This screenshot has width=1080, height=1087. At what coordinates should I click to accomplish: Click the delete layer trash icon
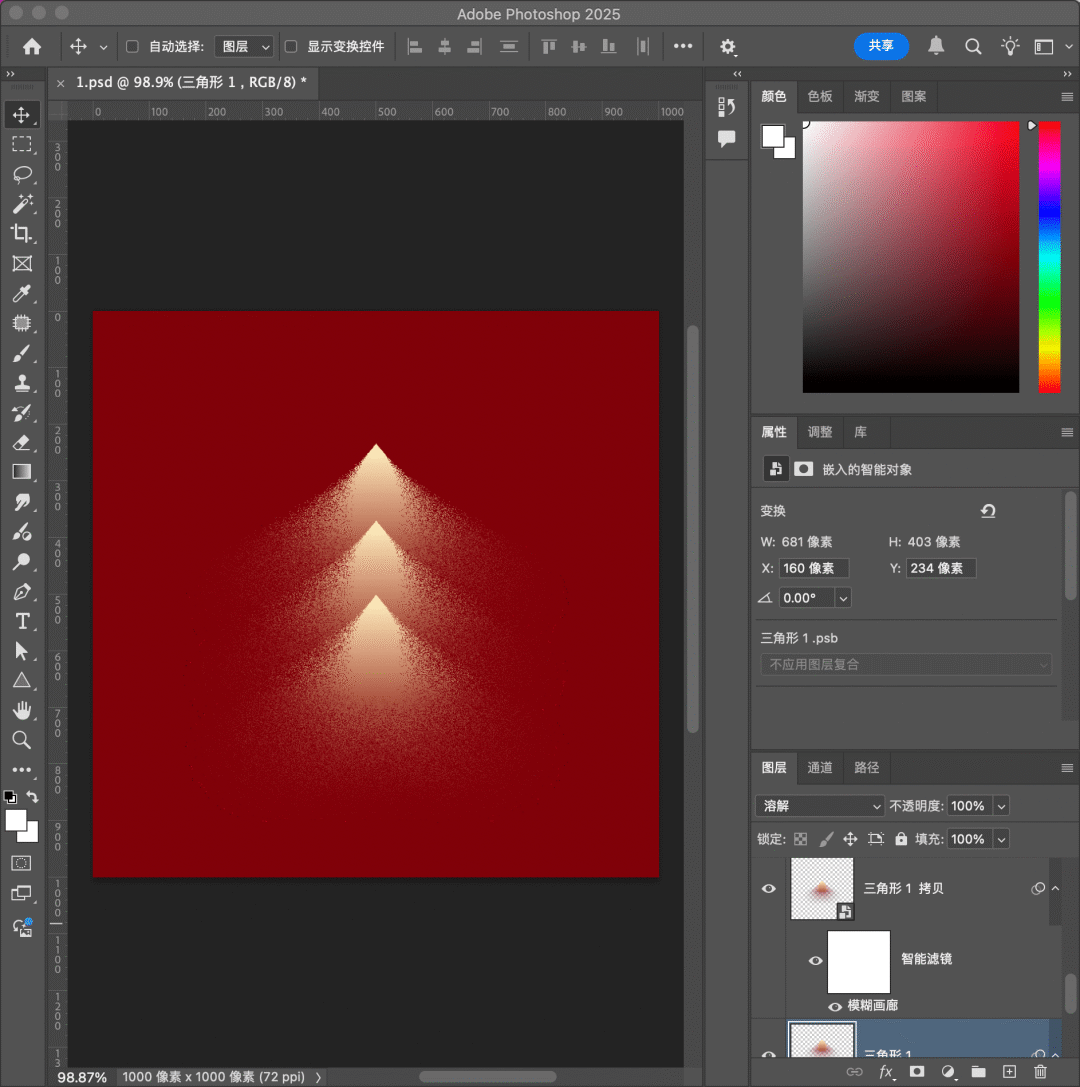(x=1040, y=1072)
